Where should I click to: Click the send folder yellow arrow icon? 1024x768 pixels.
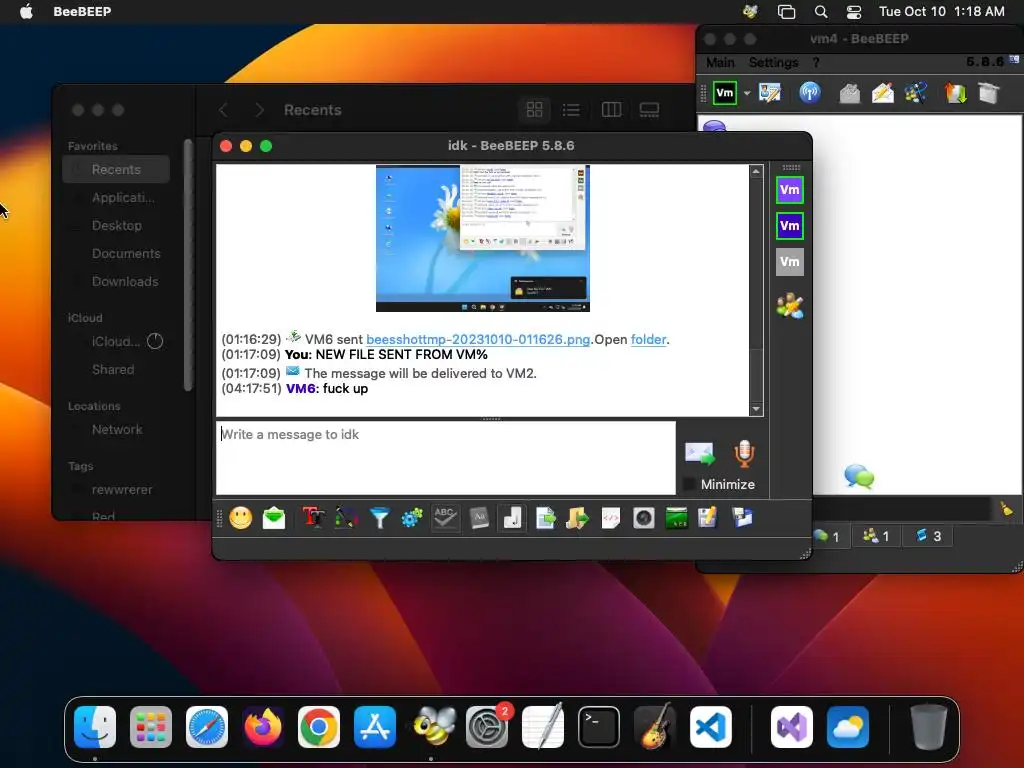click(577, 519)
